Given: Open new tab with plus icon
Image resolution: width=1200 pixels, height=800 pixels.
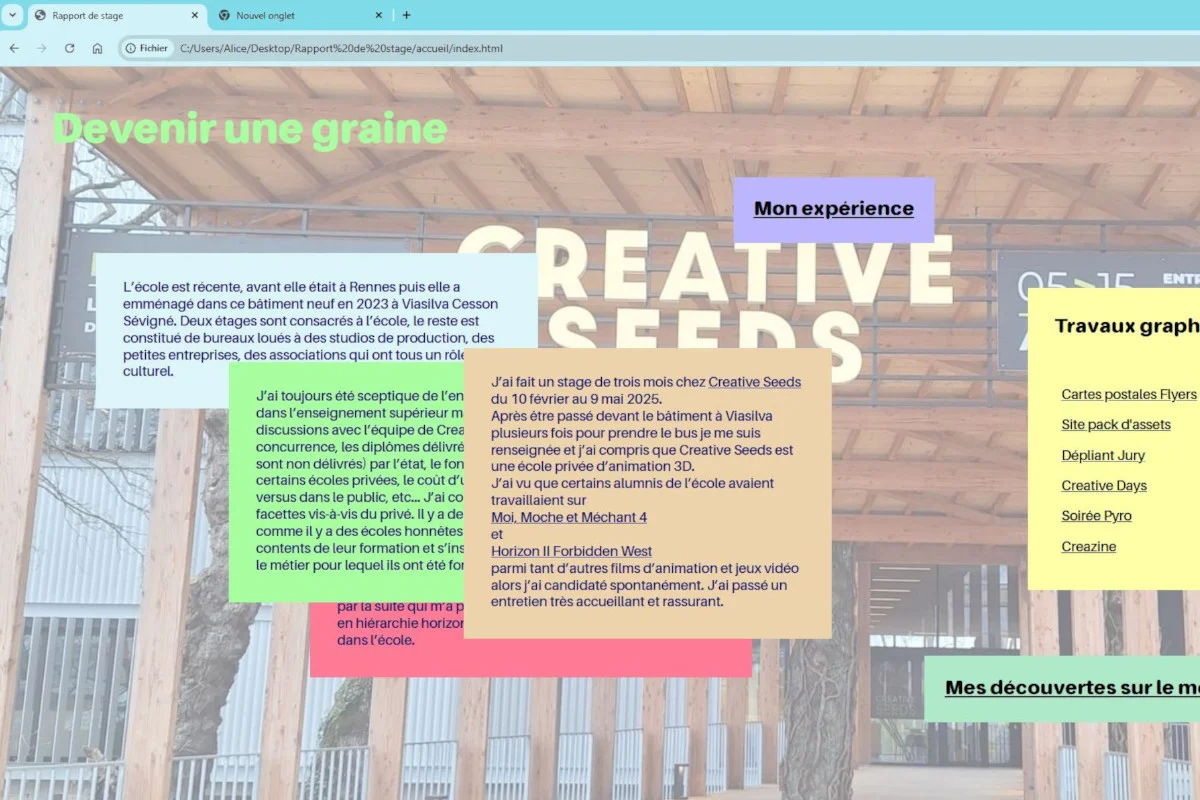Looking at the screenshot, I should tap(406, 15).
